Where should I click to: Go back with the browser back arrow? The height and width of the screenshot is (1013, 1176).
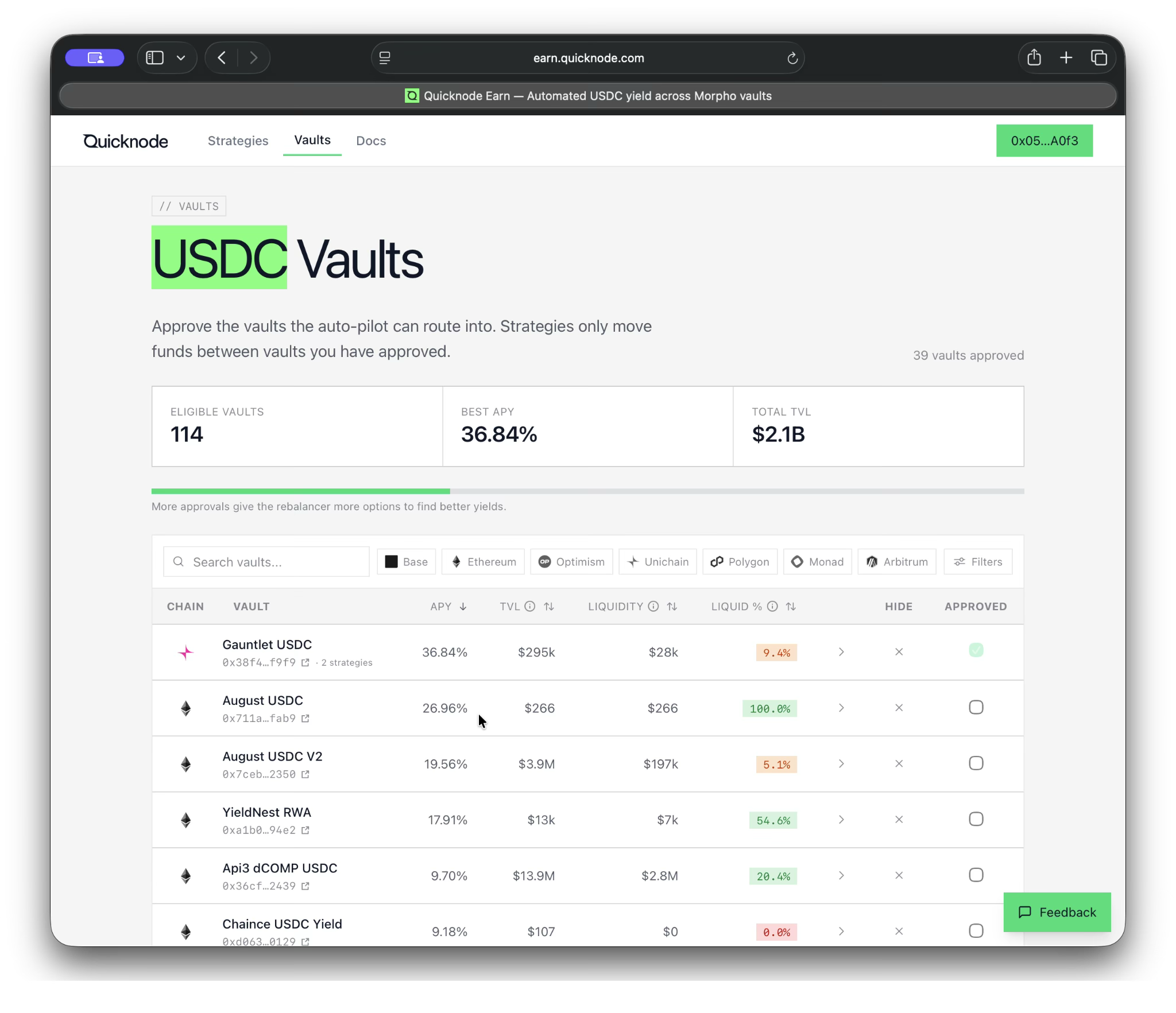click(x=222, y=58)
